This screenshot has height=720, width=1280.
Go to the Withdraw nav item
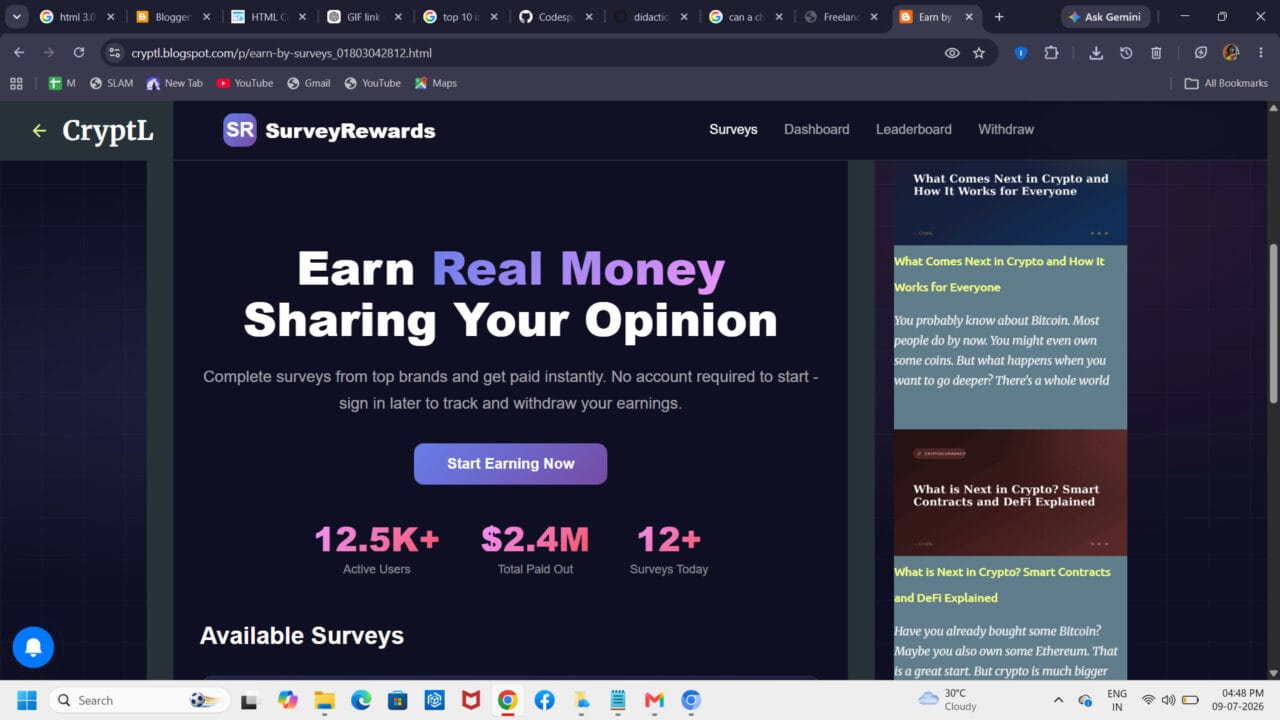[1006, 129]
